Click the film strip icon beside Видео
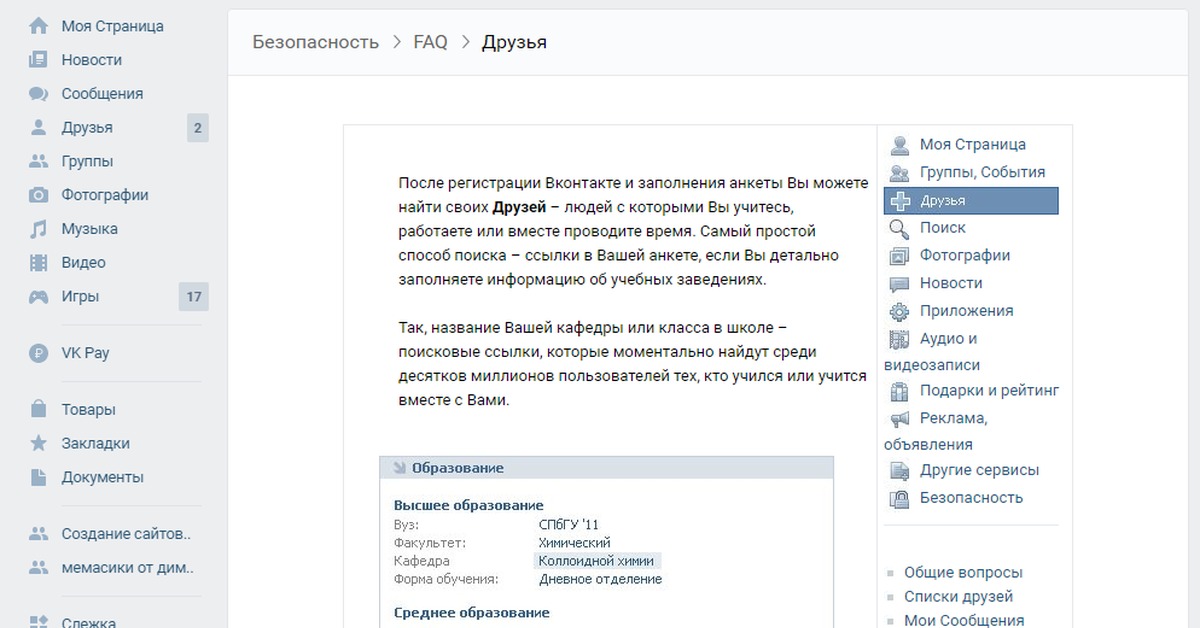 point(38,263)
